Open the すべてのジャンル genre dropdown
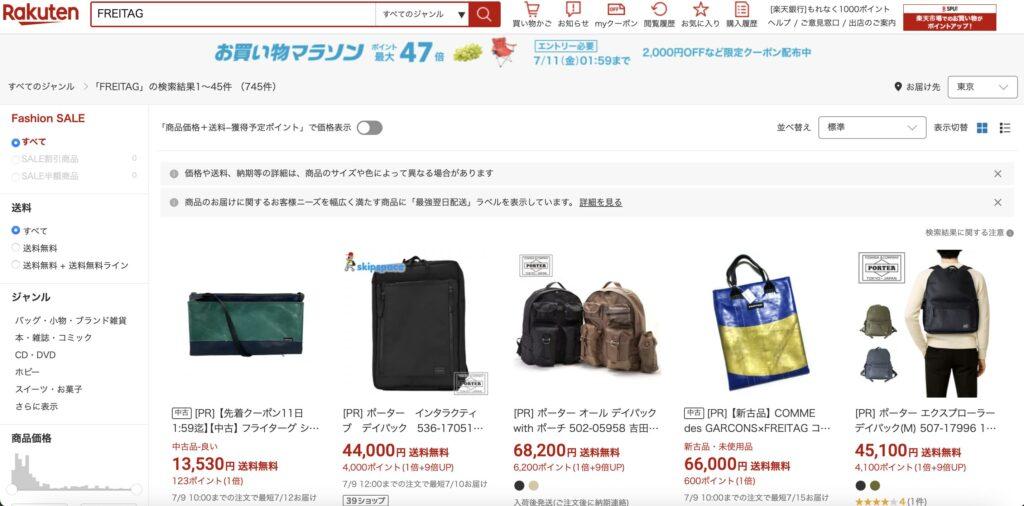This screenshot has height=506, width=1024. [x=422, y=14]
